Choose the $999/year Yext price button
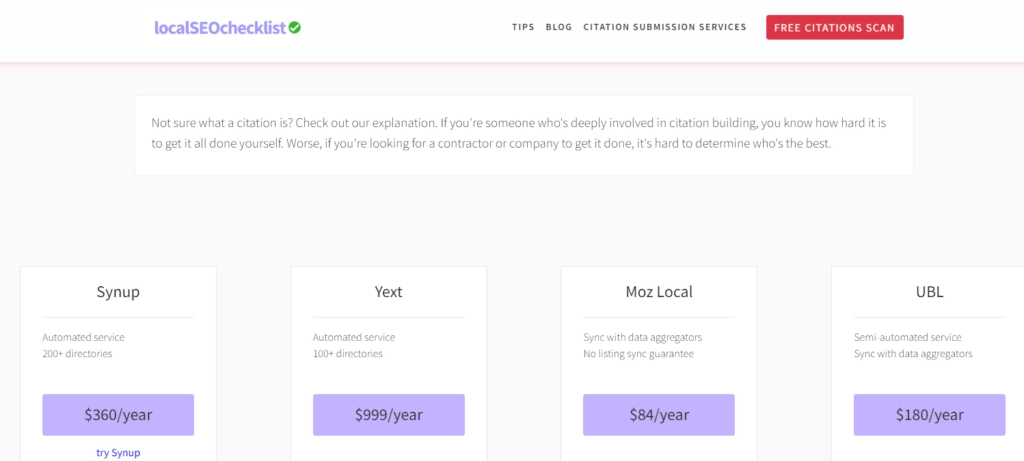 tap(388, 414)
